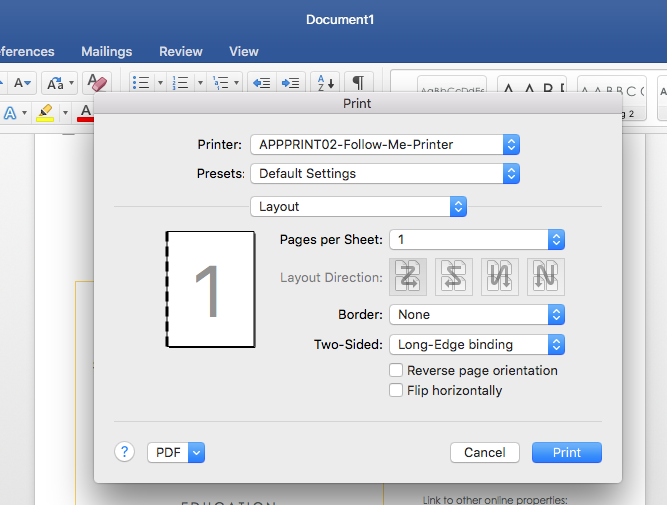This screenshot has width=667, height=505.
Task: Click the multilevel list icon
Action: coord(220,83)
